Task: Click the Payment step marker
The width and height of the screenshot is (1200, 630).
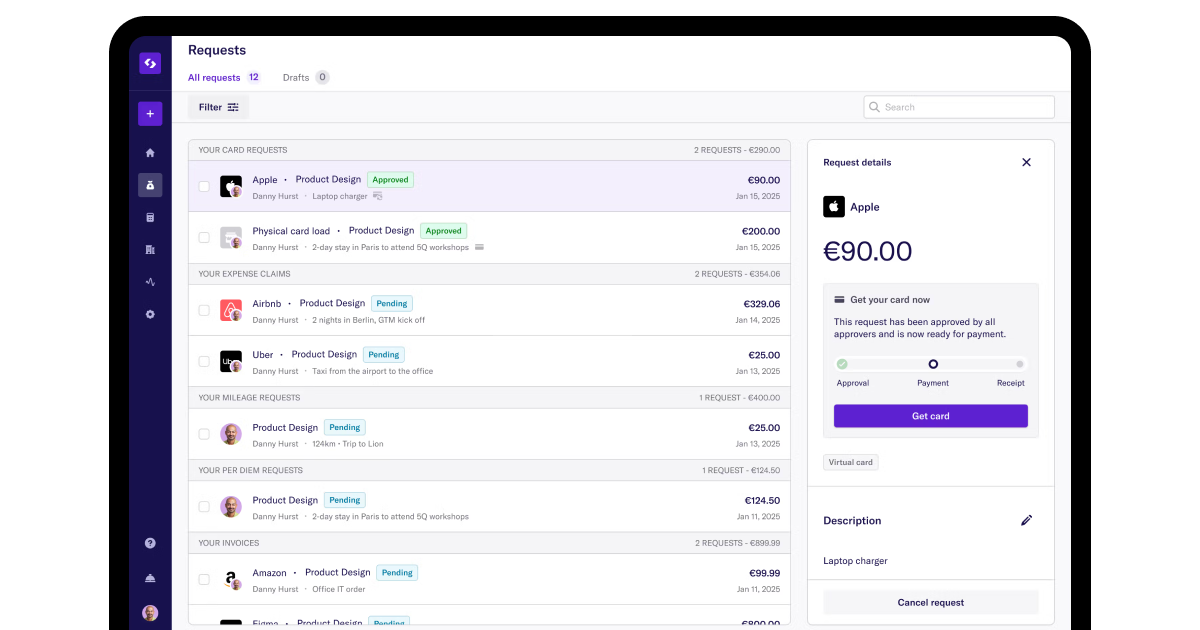Action: 933,364
